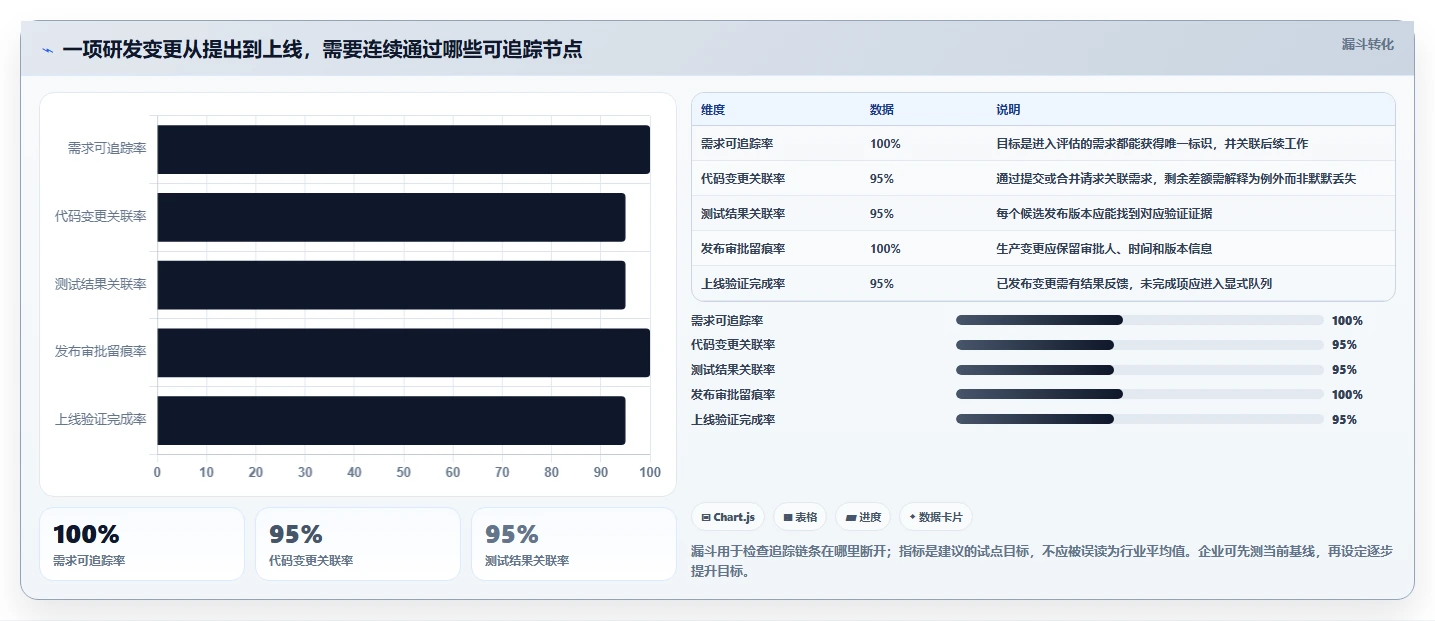This screenshot has height=621, width=1435.
Task: Click description 生产变更应保留审批人、时间和版本信息
Action: (1104, 249)
